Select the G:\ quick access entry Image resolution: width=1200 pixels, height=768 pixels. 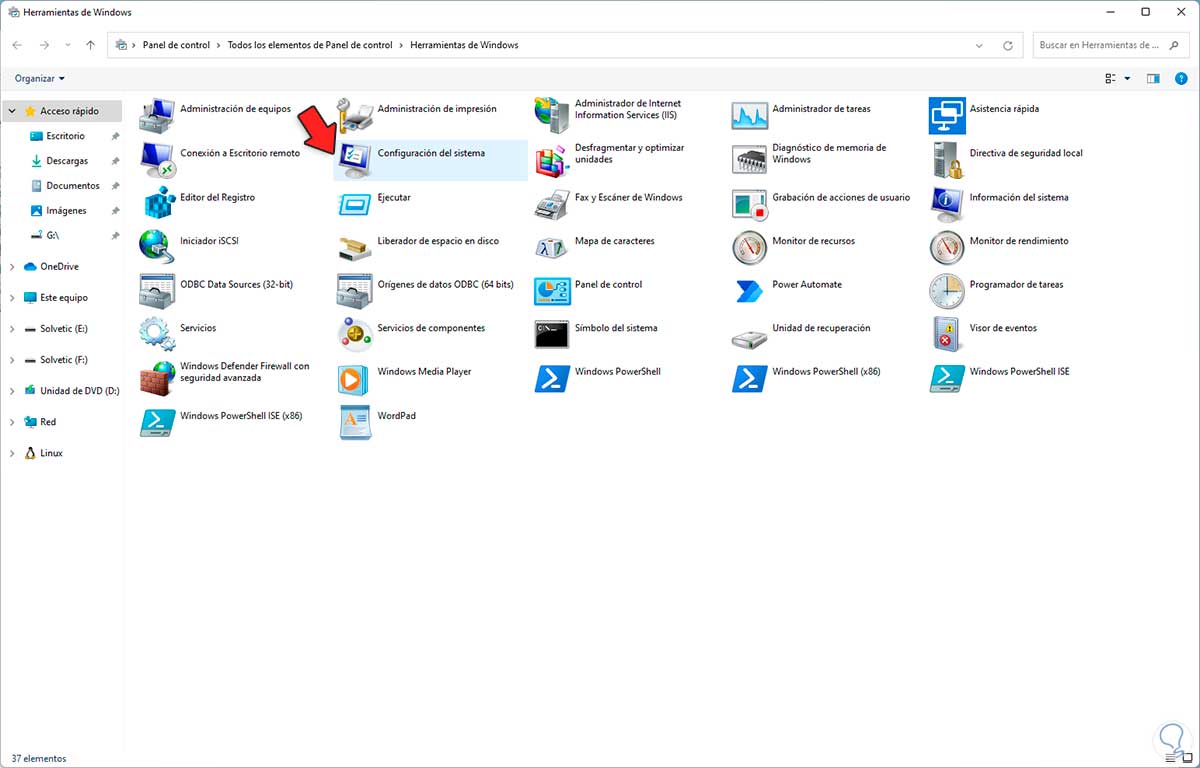point(52,236)
